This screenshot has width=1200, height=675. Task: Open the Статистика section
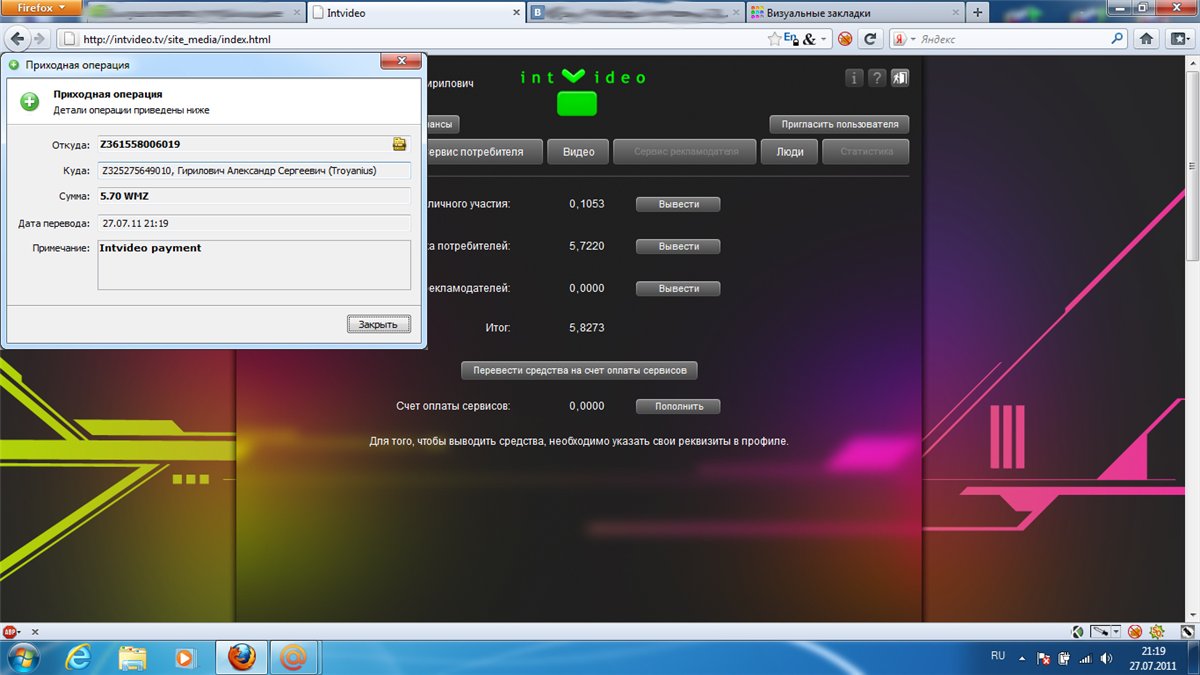[866, 152]
